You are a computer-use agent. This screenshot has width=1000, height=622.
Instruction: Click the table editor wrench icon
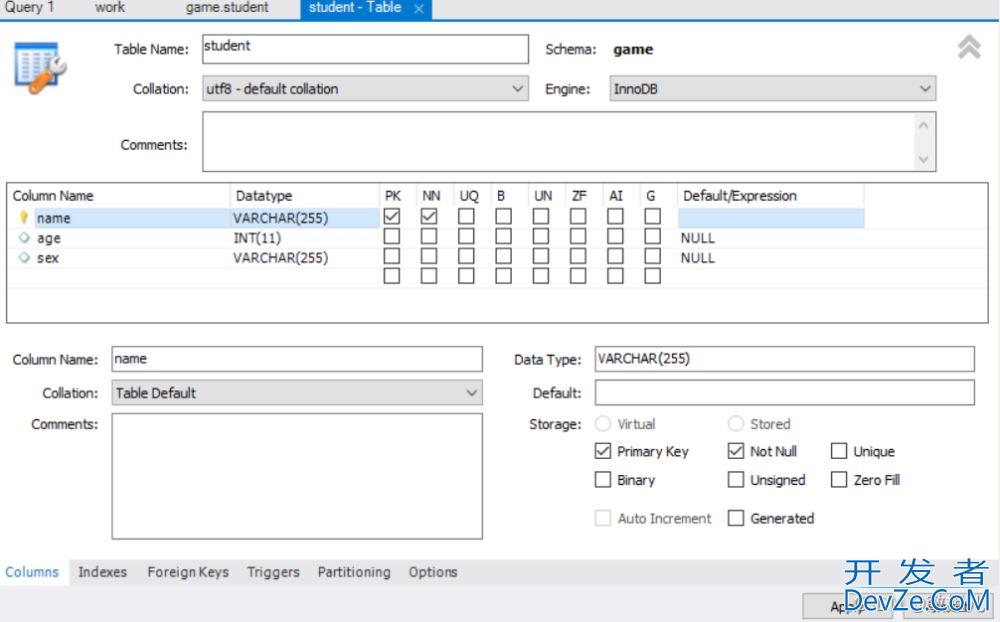[40, 68]
